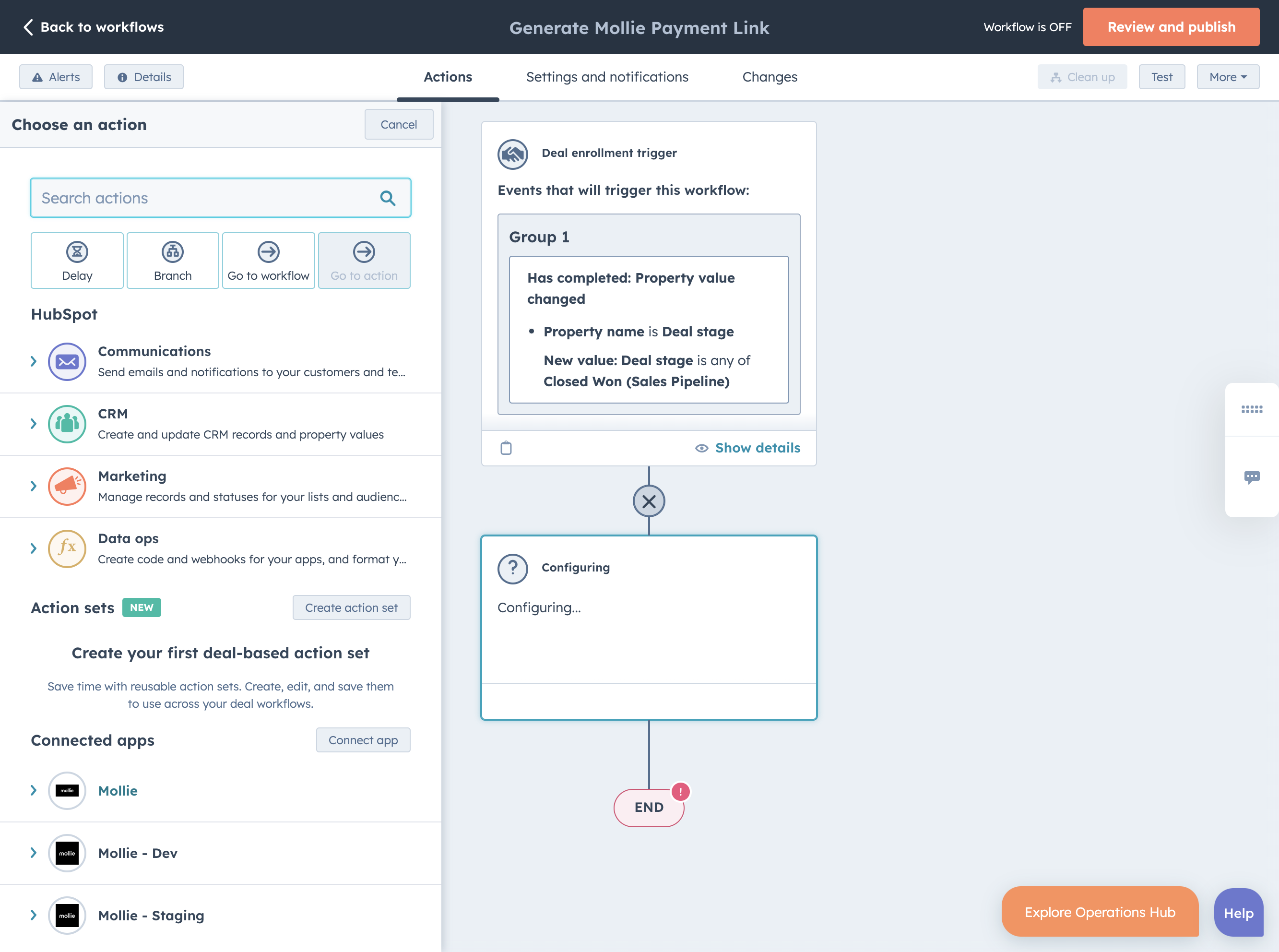Click the Mollie - Staging app logo

(67, 915)
